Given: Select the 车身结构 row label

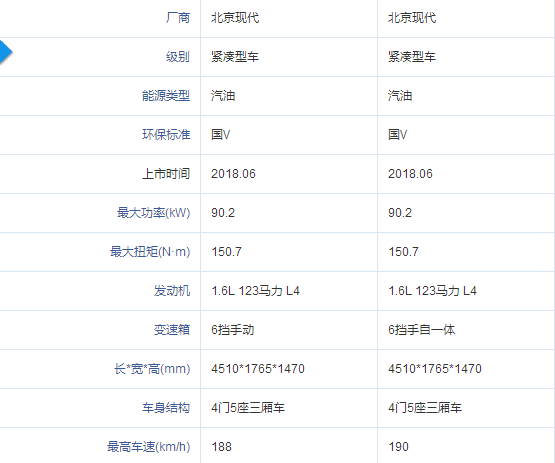Looking at the screenshot, I should click(x=166, y=408).
